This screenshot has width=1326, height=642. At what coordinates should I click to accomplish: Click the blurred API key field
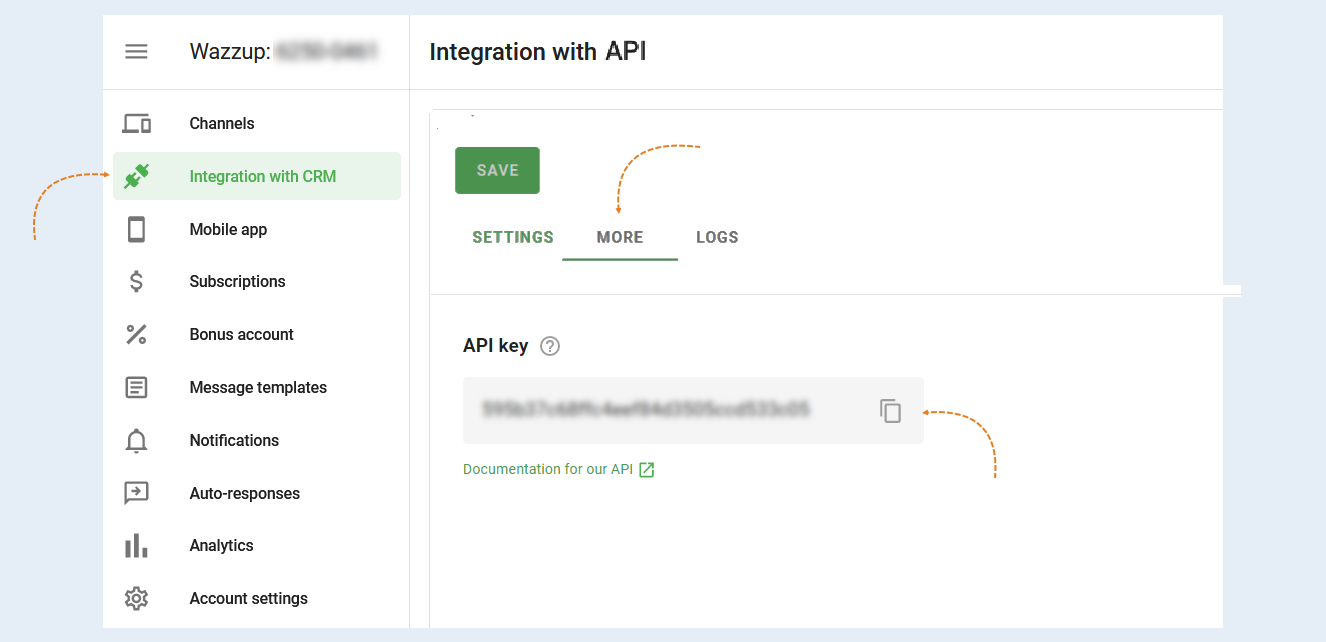(x=693, y=410)
